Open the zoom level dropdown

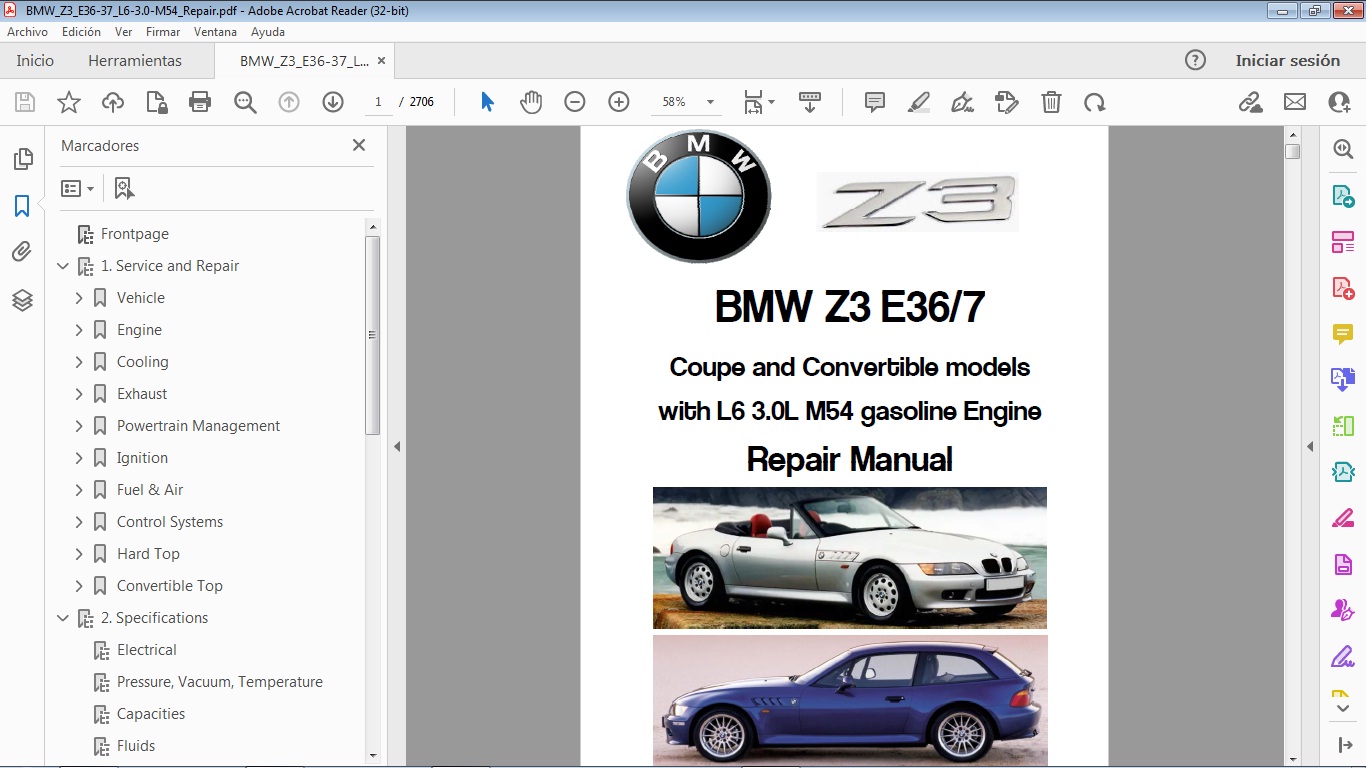tap(710, 102)
